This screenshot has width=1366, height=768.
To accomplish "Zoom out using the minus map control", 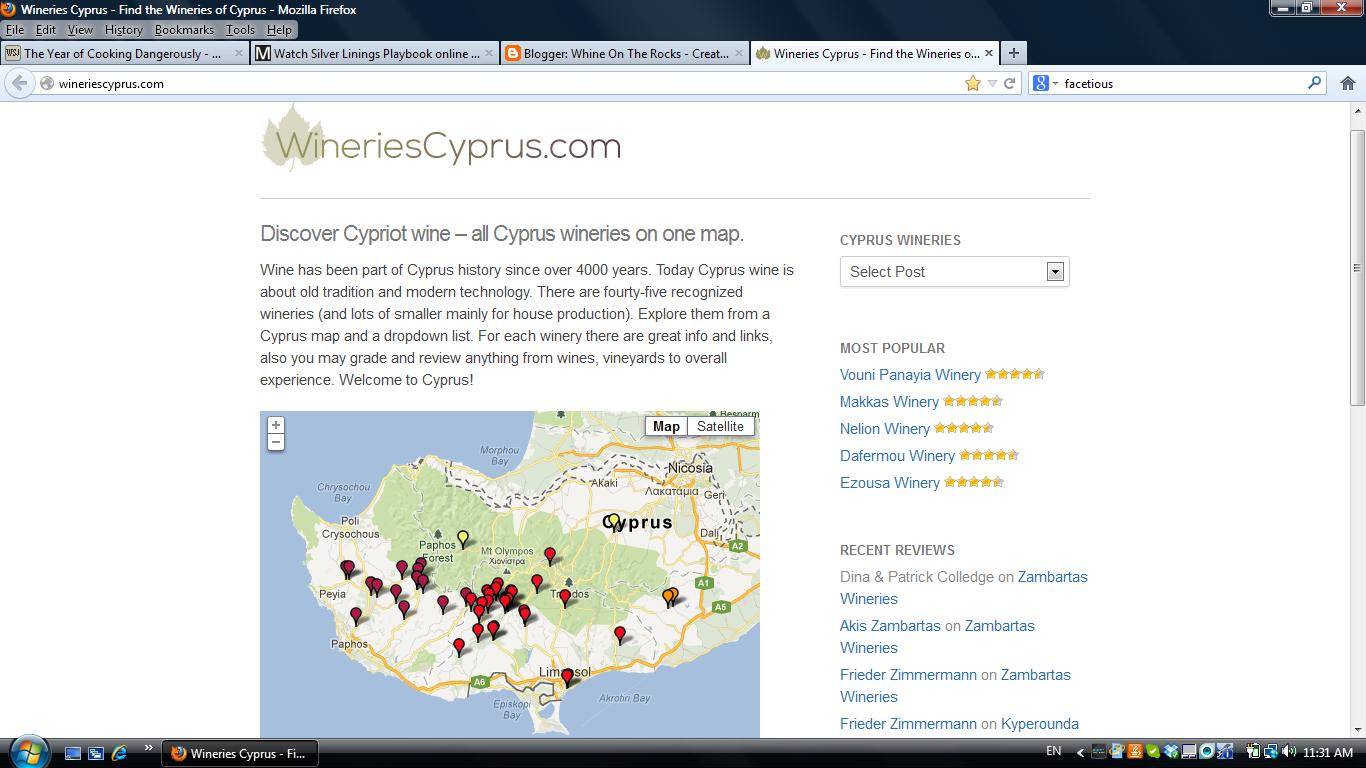I will (275, 441).
